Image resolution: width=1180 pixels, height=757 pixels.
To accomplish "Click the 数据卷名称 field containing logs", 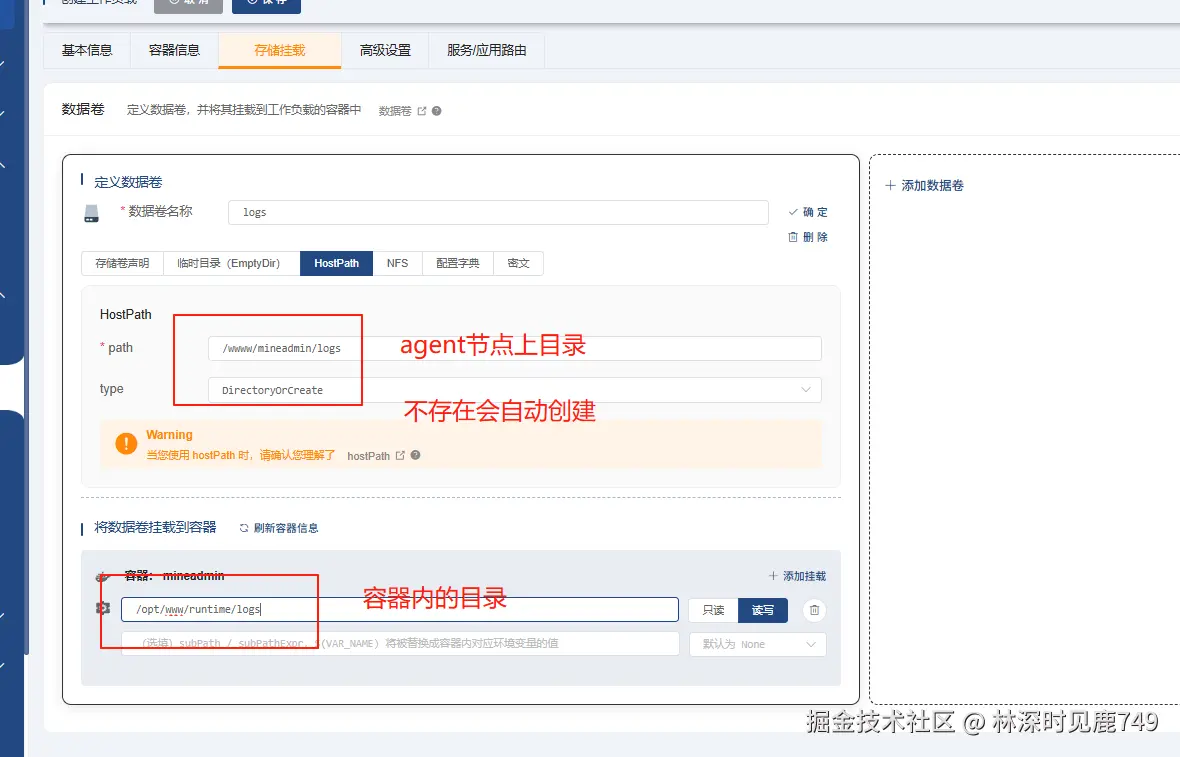I will pos(498,212).
